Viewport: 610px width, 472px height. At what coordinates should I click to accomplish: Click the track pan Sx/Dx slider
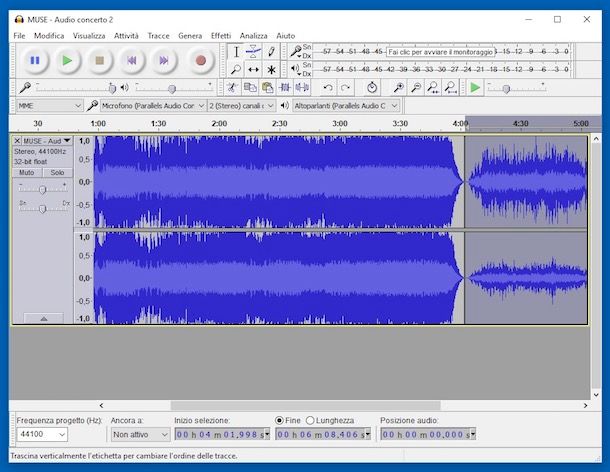coord(43,208)
